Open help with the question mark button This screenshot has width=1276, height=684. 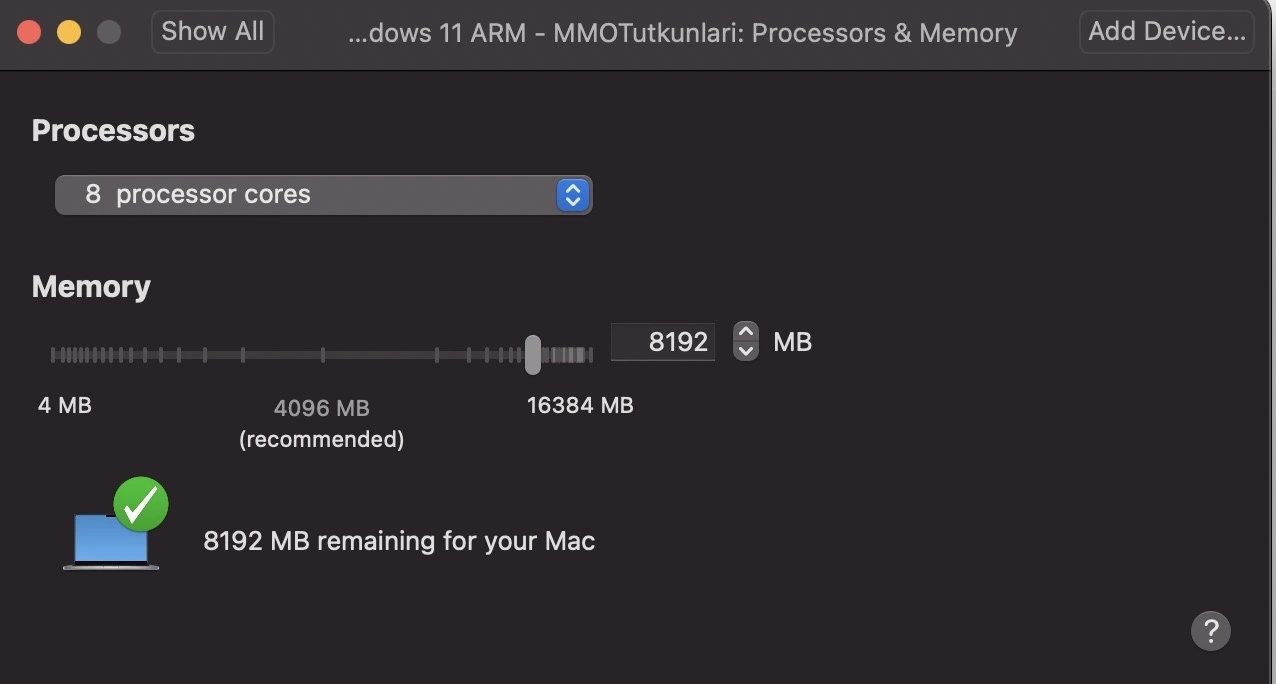[x=1210, y=631]
